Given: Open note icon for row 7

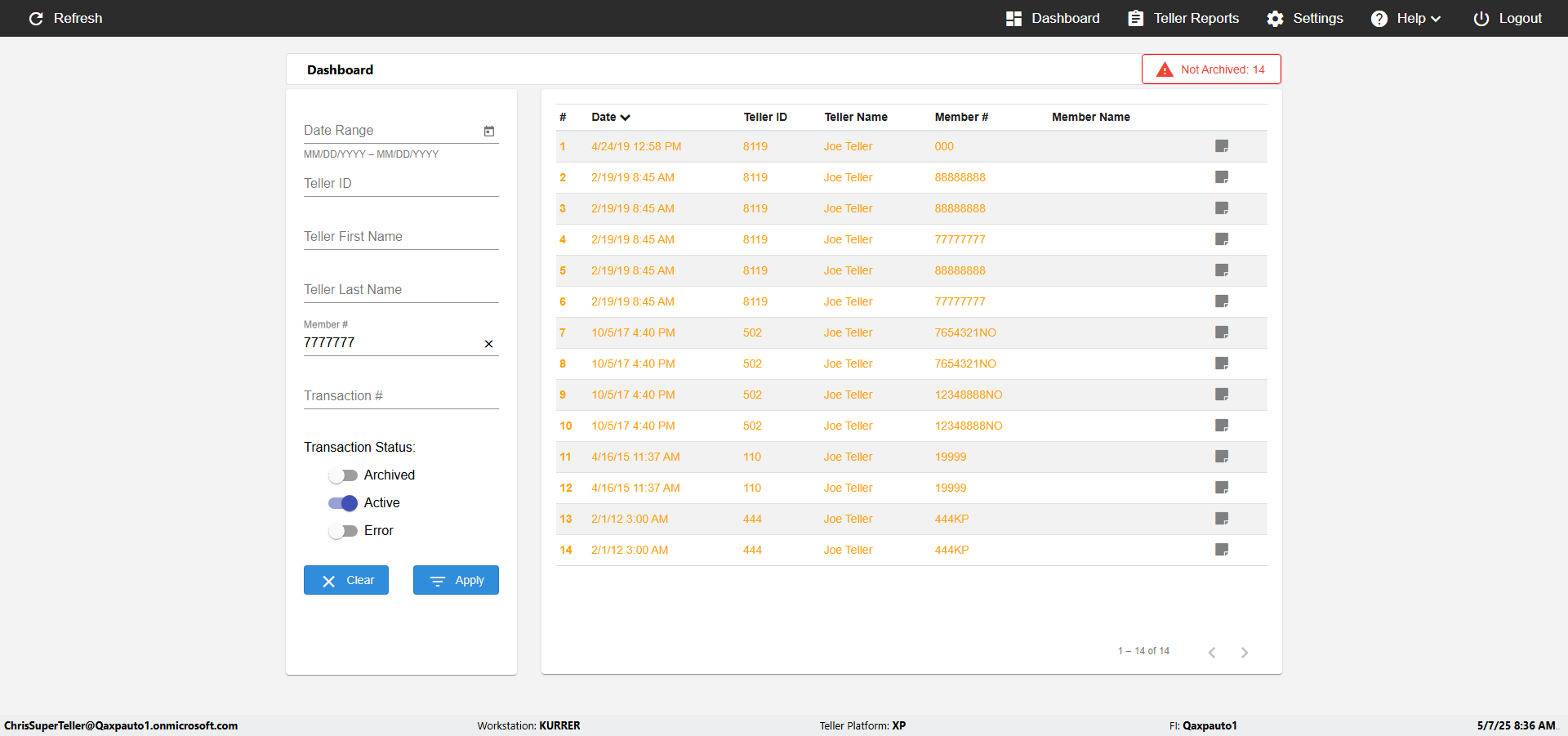Looking at the screenshot, I should 1222,332.
